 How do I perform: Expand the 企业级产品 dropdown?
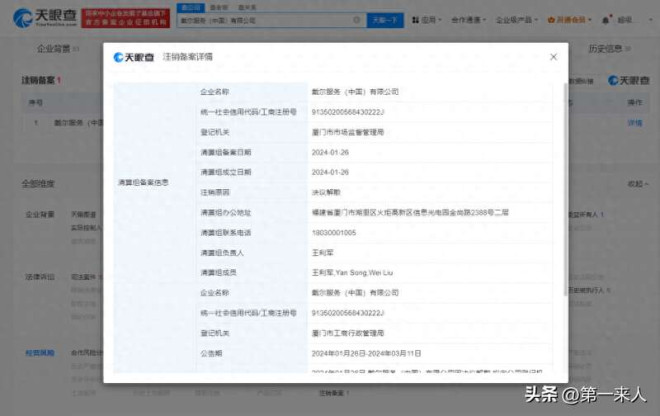tap(516, 19)
